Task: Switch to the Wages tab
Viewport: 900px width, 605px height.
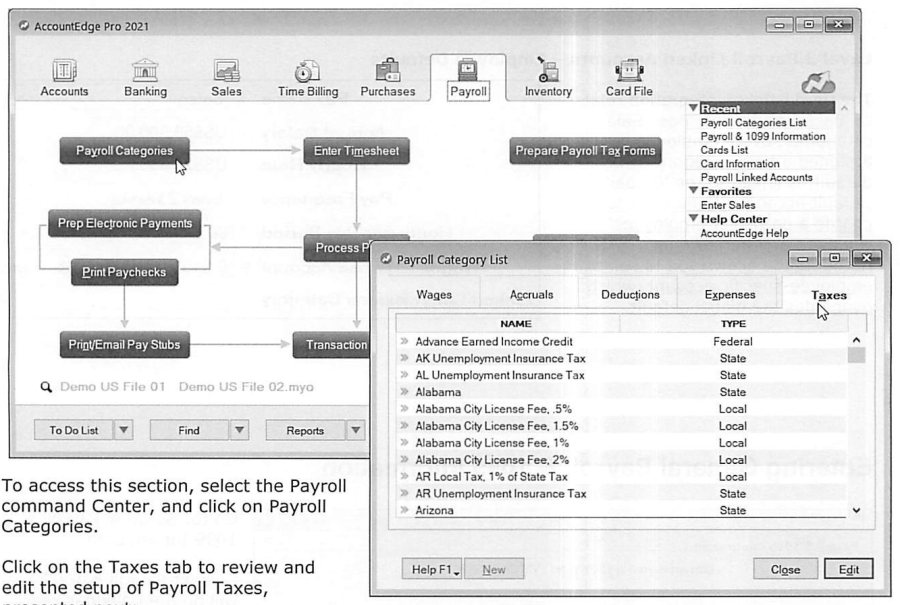Action: click(x=434, y=294)
